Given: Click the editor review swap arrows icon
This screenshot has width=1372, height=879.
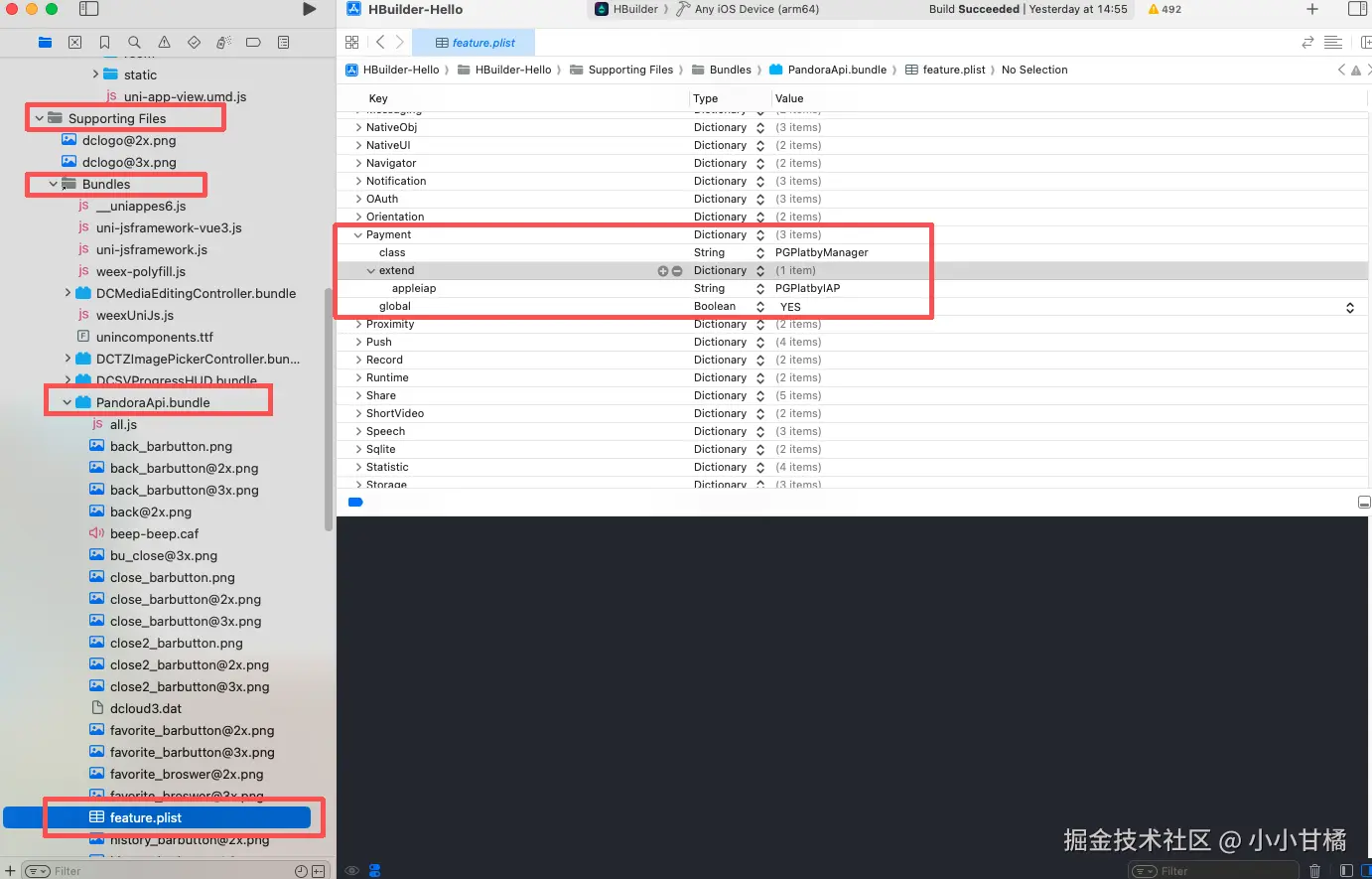Looking at the screenshot, I should point(1307,42).
